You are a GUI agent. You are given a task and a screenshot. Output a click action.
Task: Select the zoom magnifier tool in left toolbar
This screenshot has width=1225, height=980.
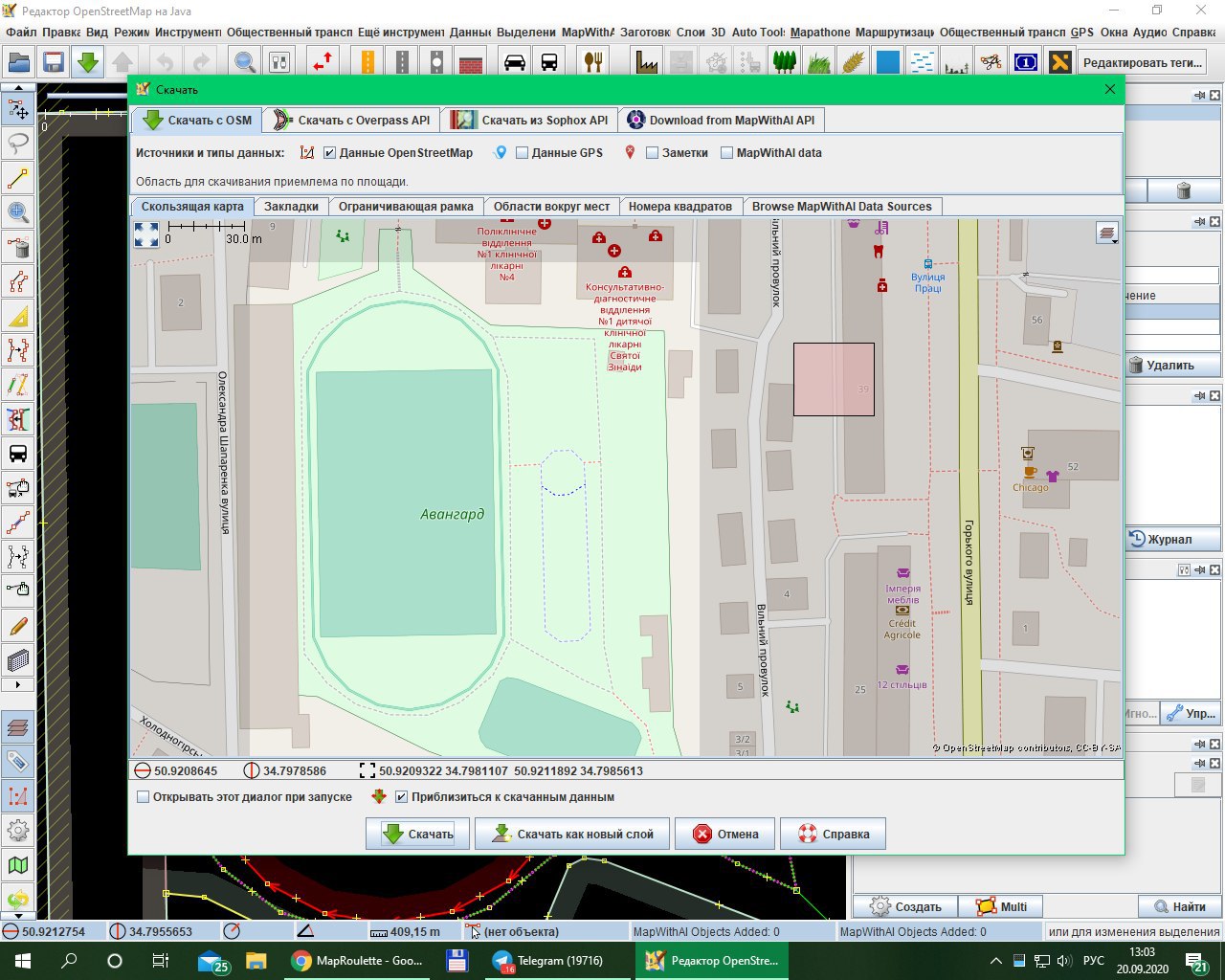(18, 212)
